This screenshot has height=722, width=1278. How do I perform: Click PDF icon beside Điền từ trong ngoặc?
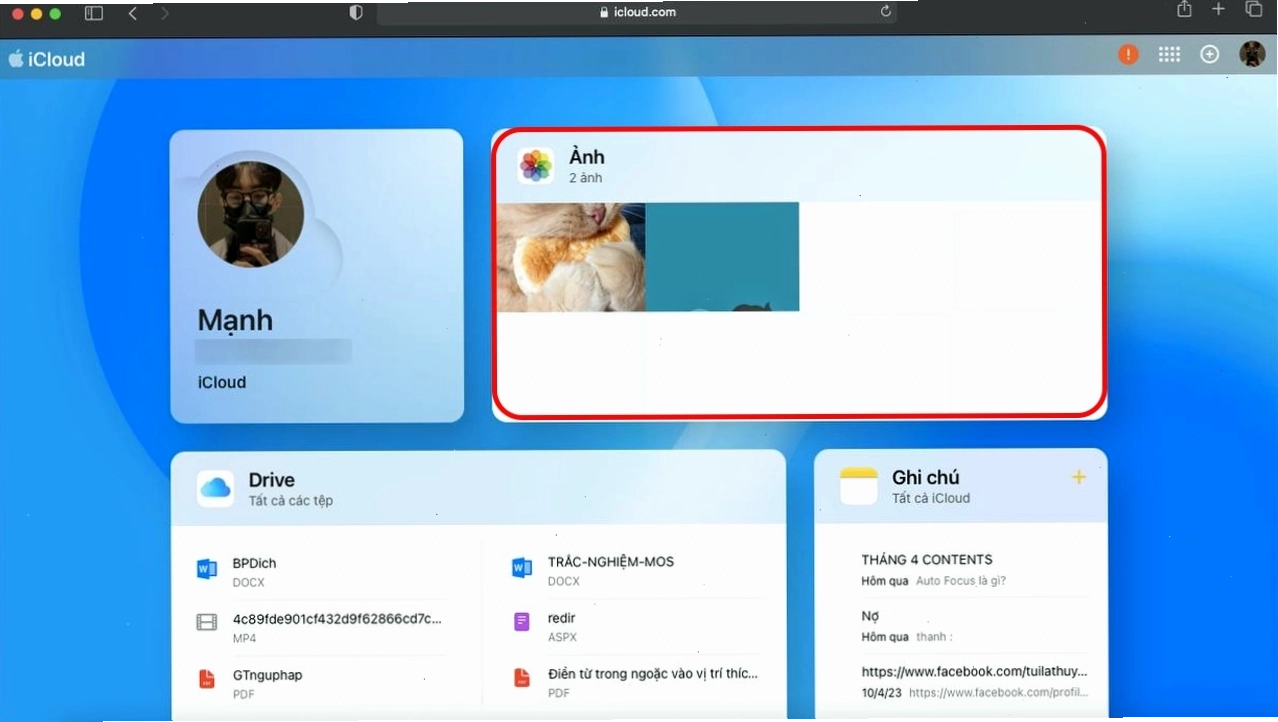(521, 678)
